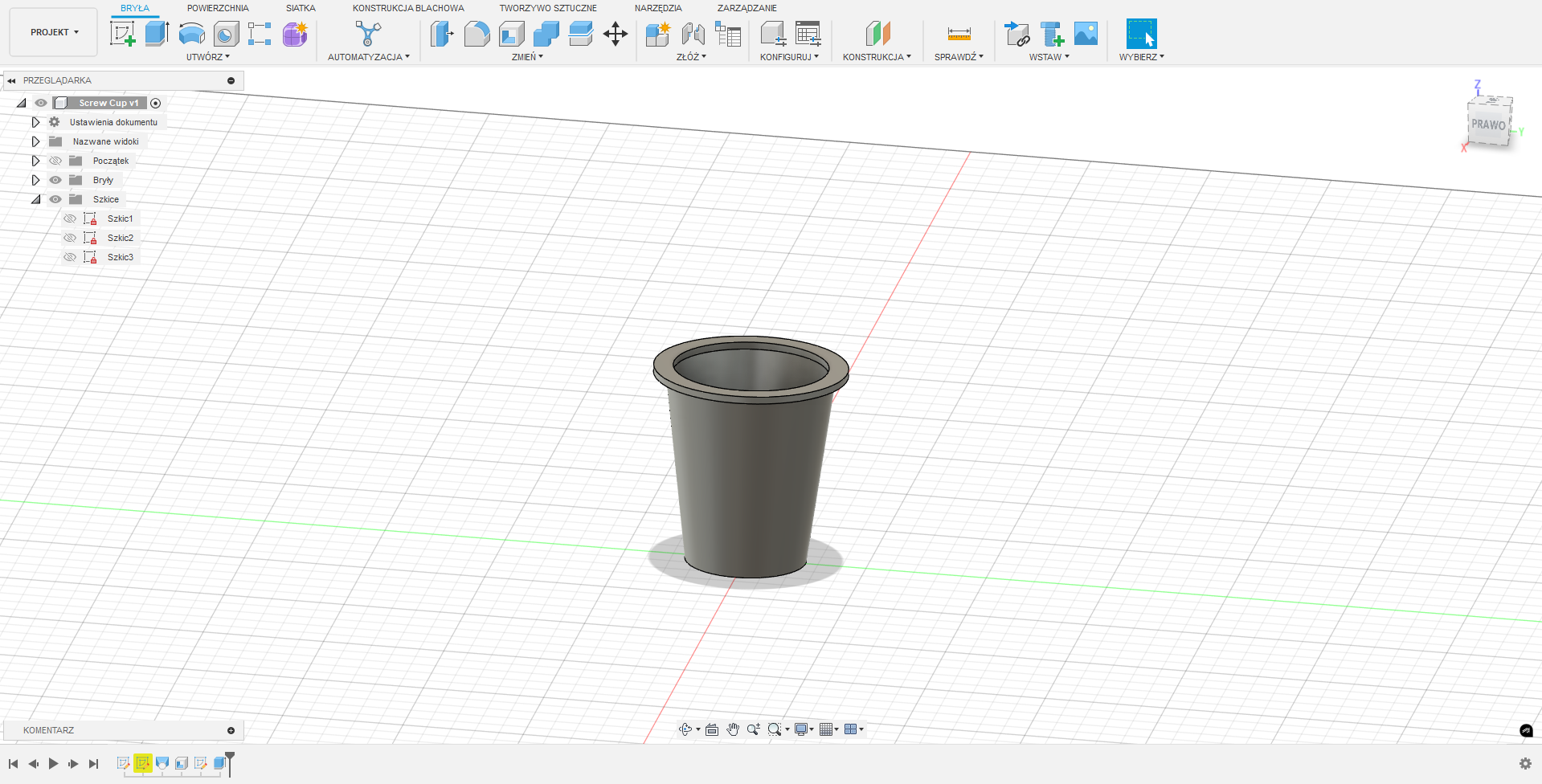Show the Szkic1 sketch
This screenshot has height=784, width=1542.
pos(70,218)
